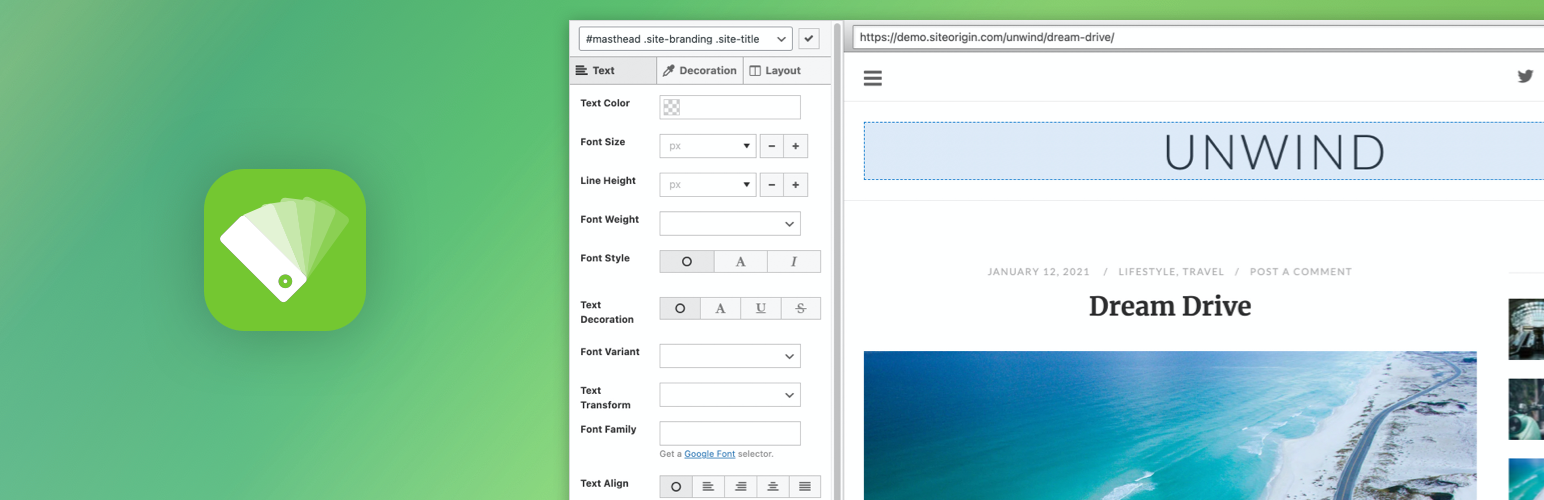
Task: Select italic Font Style icon
Action: click(794, 262)
